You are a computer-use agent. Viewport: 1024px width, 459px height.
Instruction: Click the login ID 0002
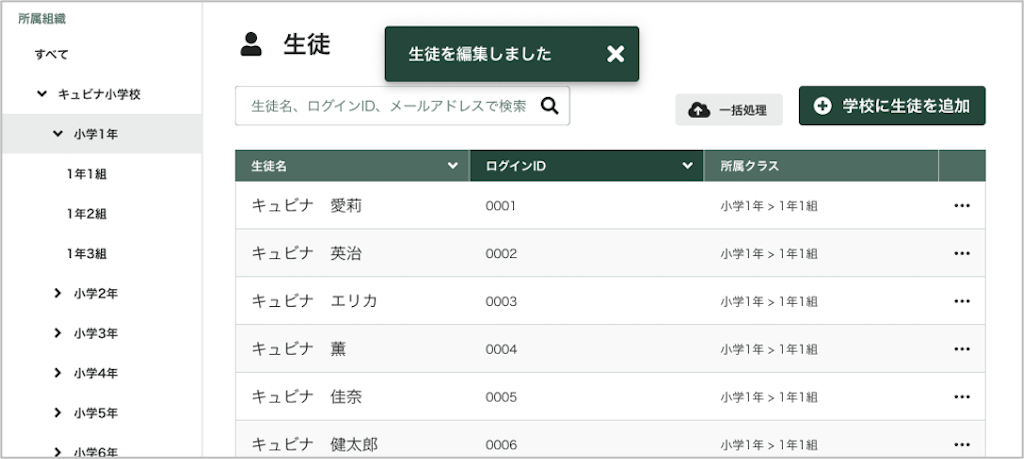(501, 253)
